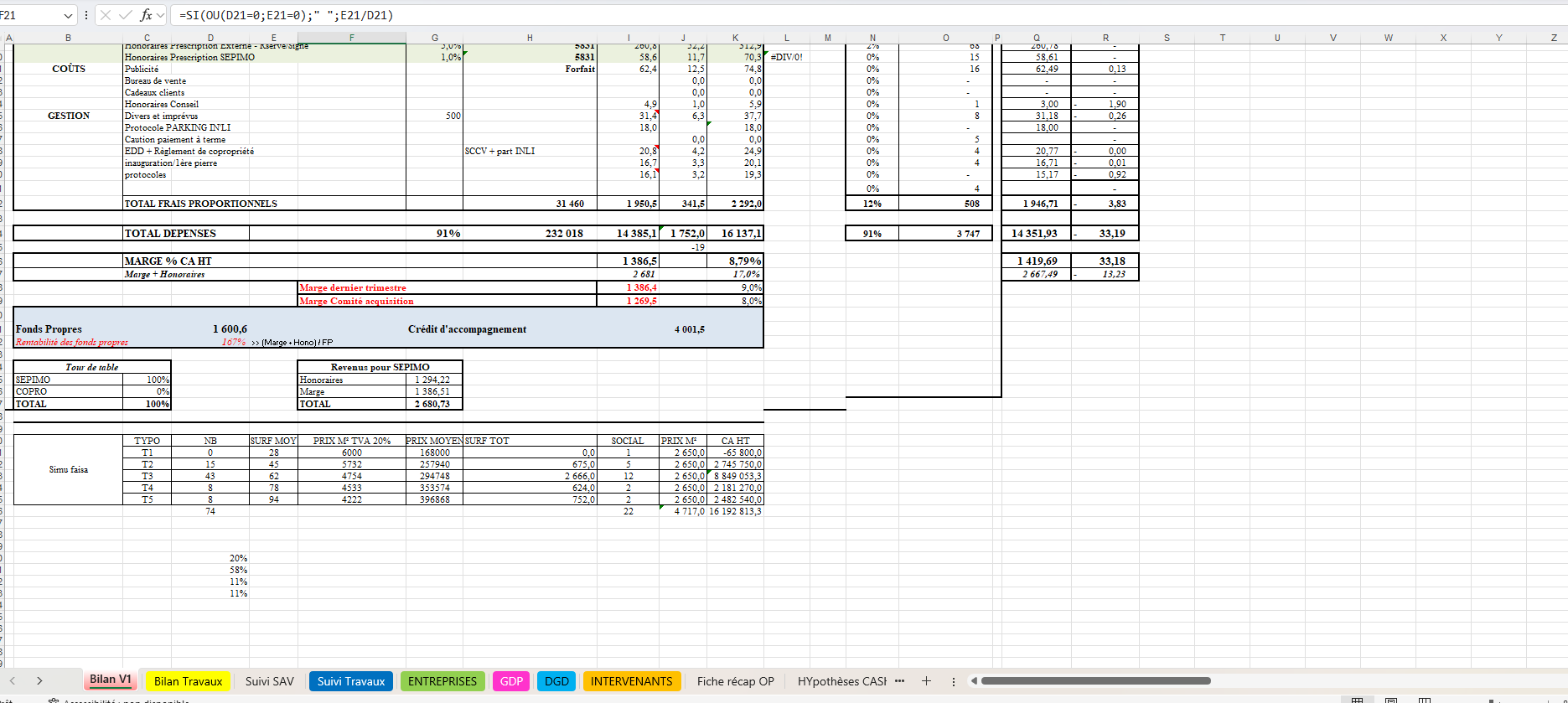Viewport: 1568px width, 703px height.
Task: Switch to the GDP sheet tab
Action: (x=511, y=681)
